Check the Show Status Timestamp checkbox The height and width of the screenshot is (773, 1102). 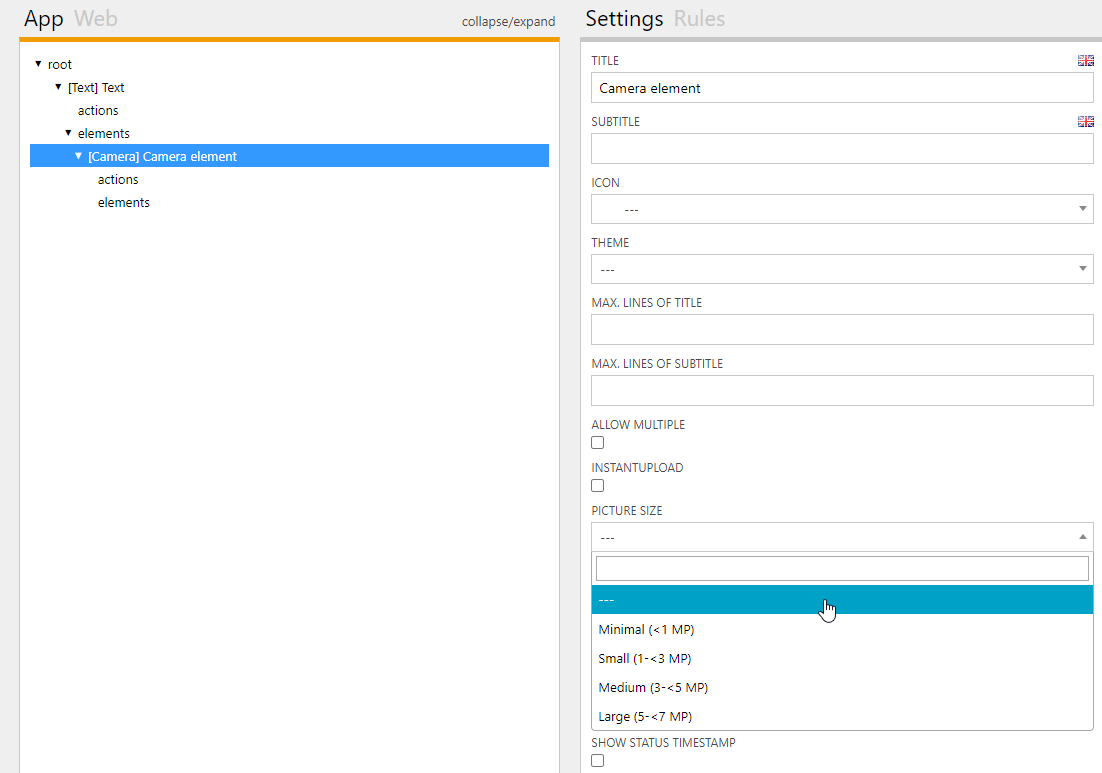point(598,761)
